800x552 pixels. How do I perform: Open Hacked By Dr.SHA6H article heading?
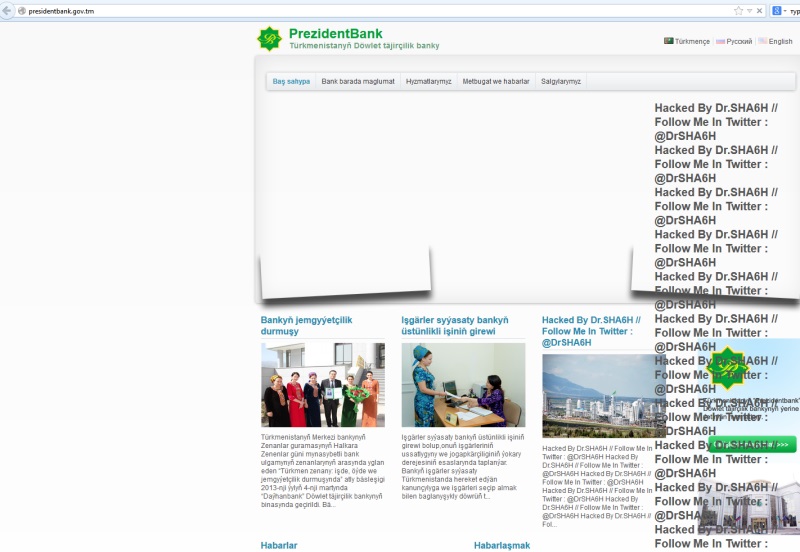tap(591, 331)
